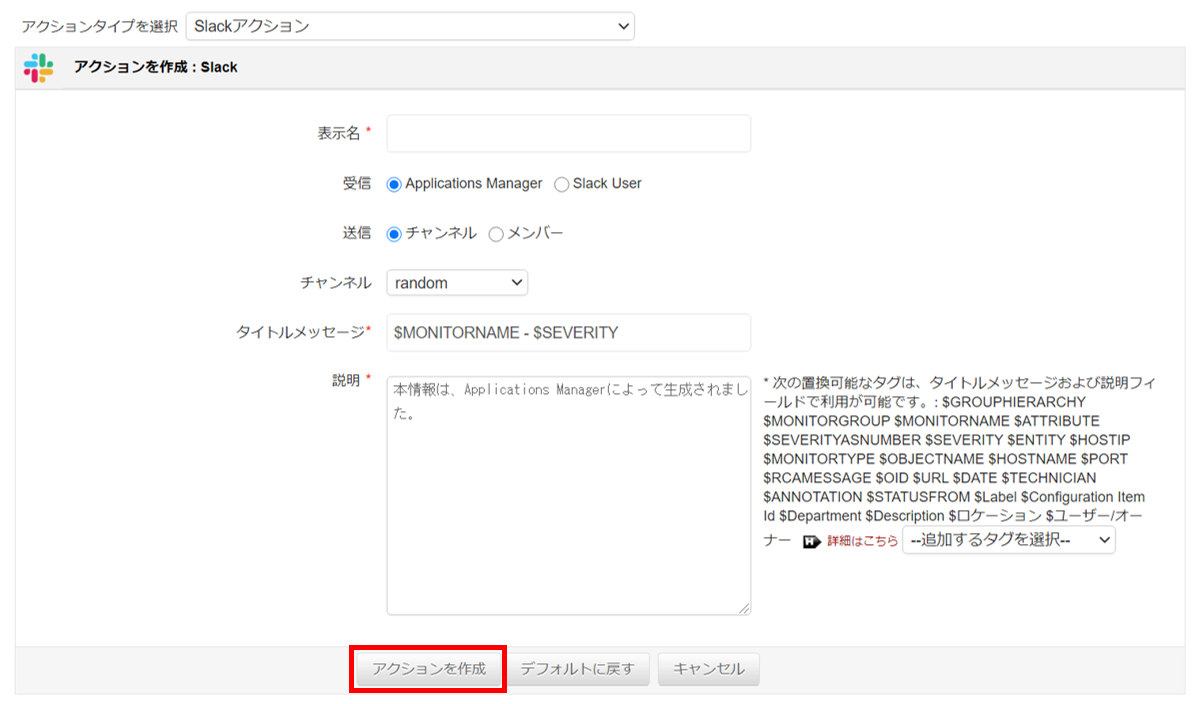Click the Slack logo icon
This screenshot has height=704, width=1195.
[x=38, y=68]
